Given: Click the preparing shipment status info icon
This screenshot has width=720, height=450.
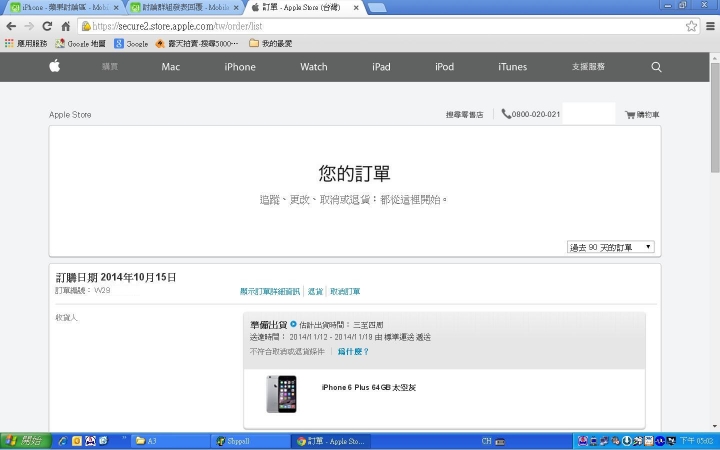Looking at the screenshot, I should click(293, 324).
